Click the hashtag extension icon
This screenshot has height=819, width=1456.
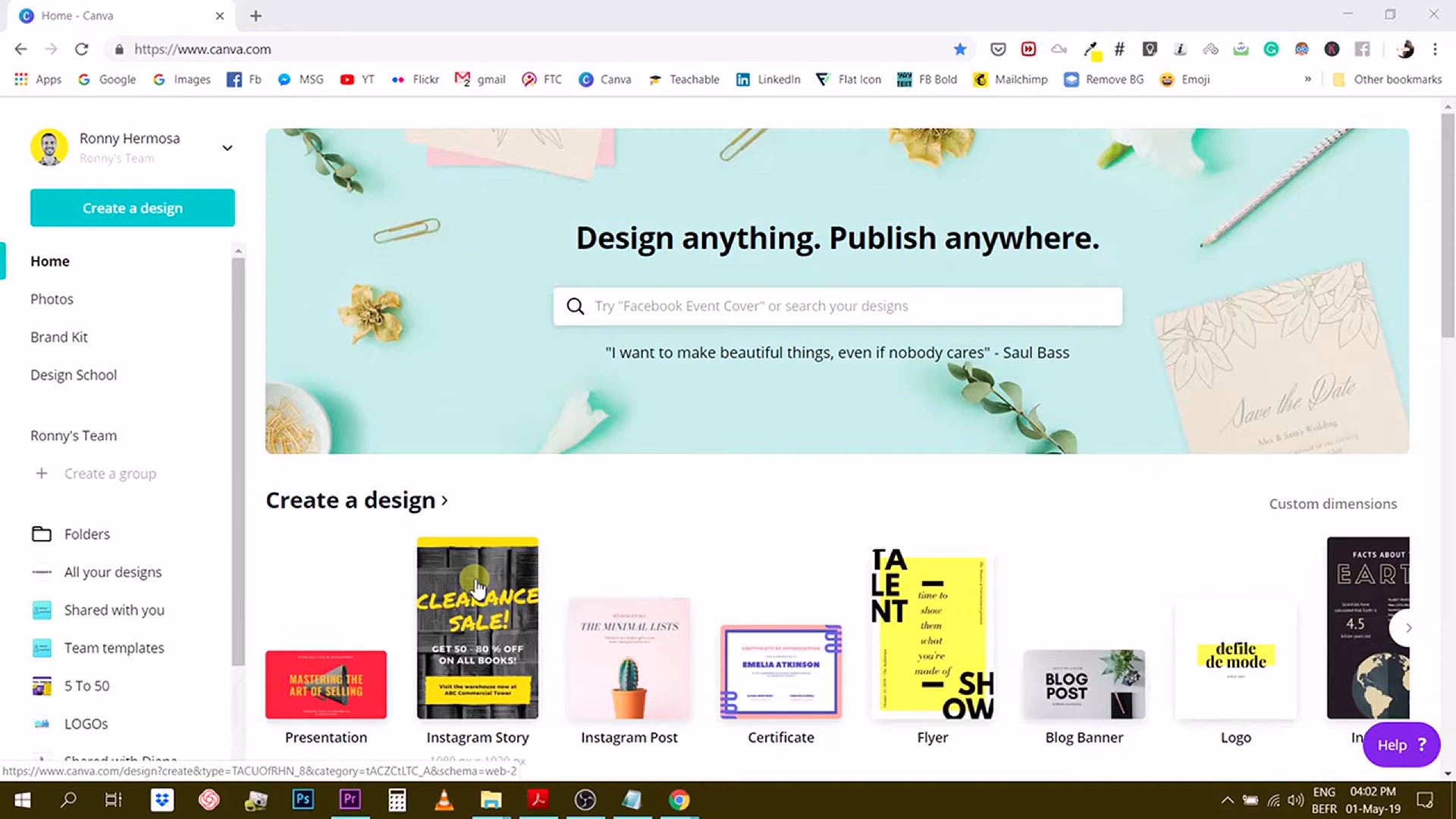(x=1119, y=49)
